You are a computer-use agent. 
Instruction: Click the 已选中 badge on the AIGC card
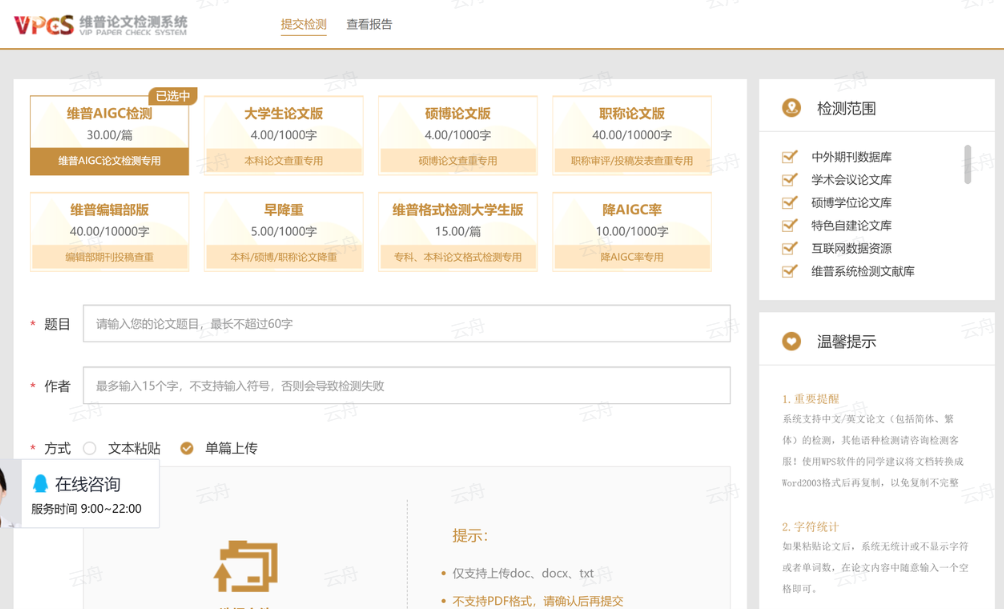click(173, 96)
